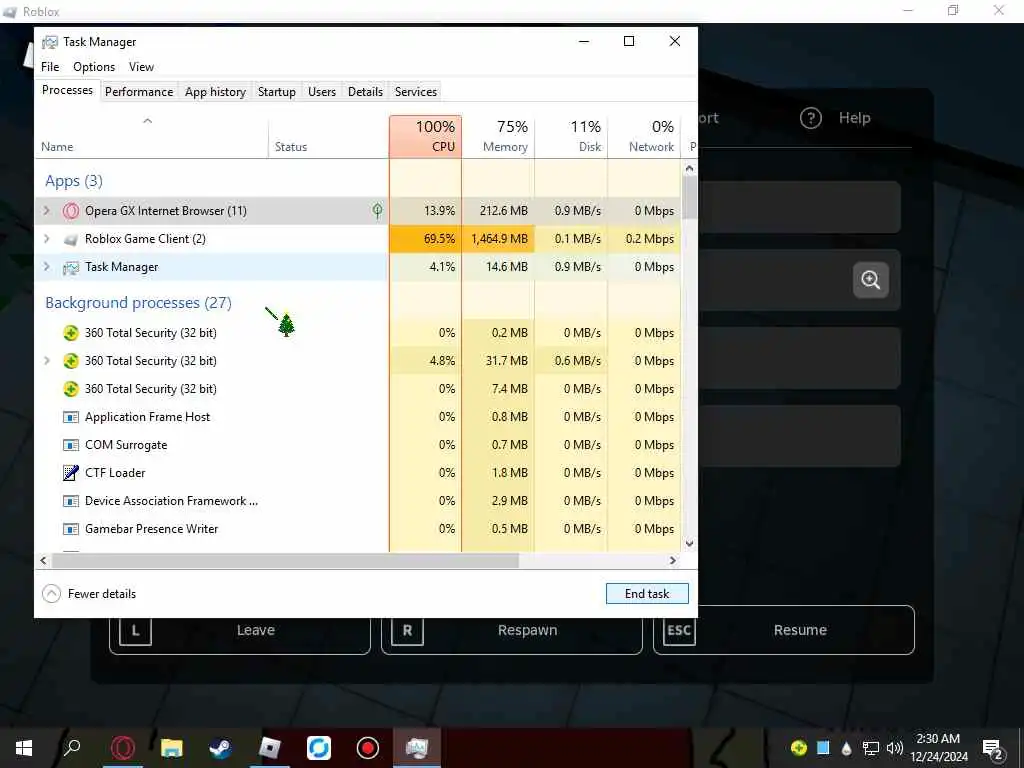
Task: Click the COM Surrogate process icon
Action: (x=71, y=445)
